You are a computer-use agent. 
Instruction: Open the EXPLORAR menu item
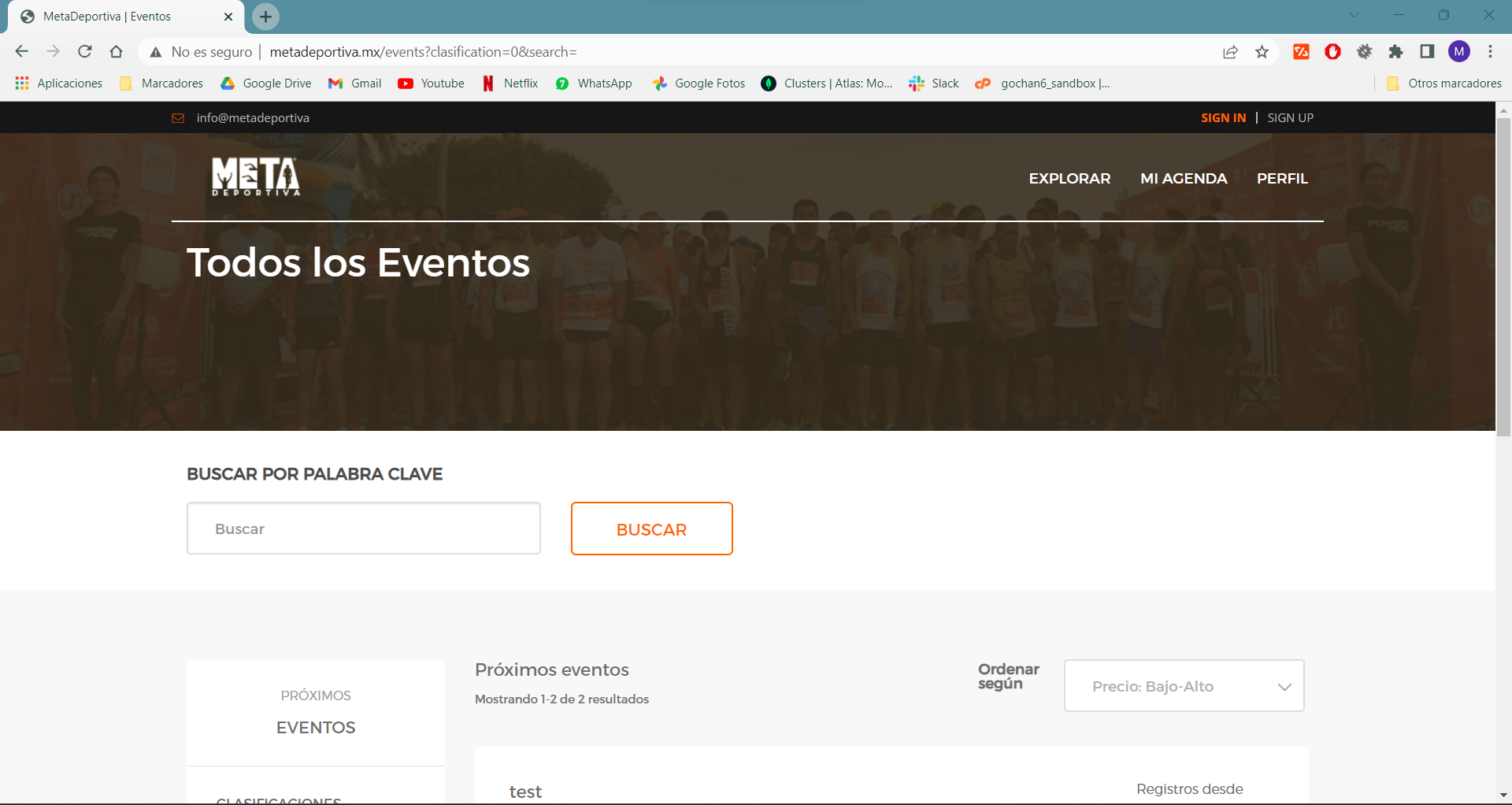[x=1069, y=179]
